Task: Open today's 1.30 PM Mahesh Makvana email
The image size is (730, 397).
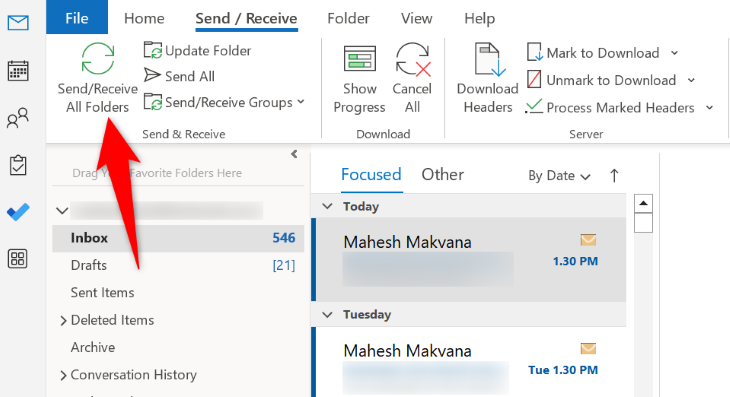Action: point(469,260)
